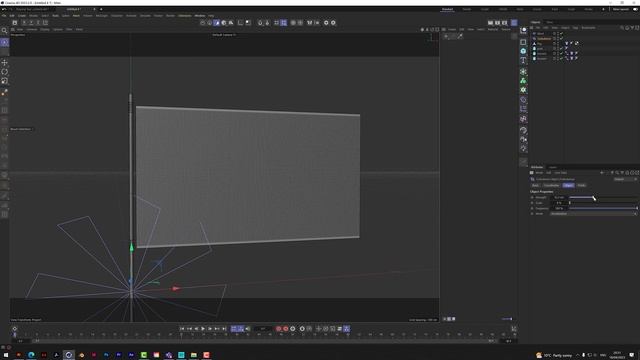
Task: Toggle the Strength parameter animation dot
Action: (x=532, y=198)
